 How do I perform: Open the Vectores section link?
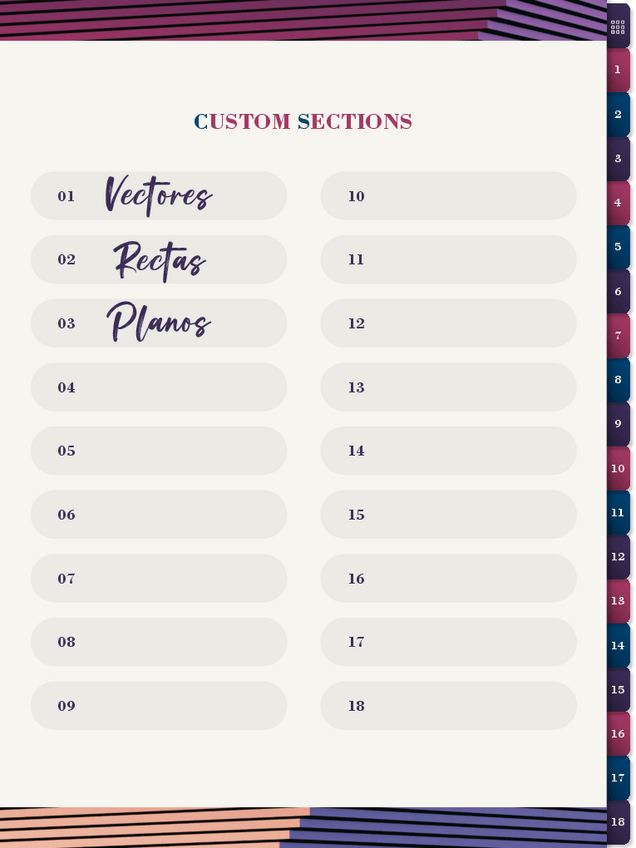tap(158, 196)
